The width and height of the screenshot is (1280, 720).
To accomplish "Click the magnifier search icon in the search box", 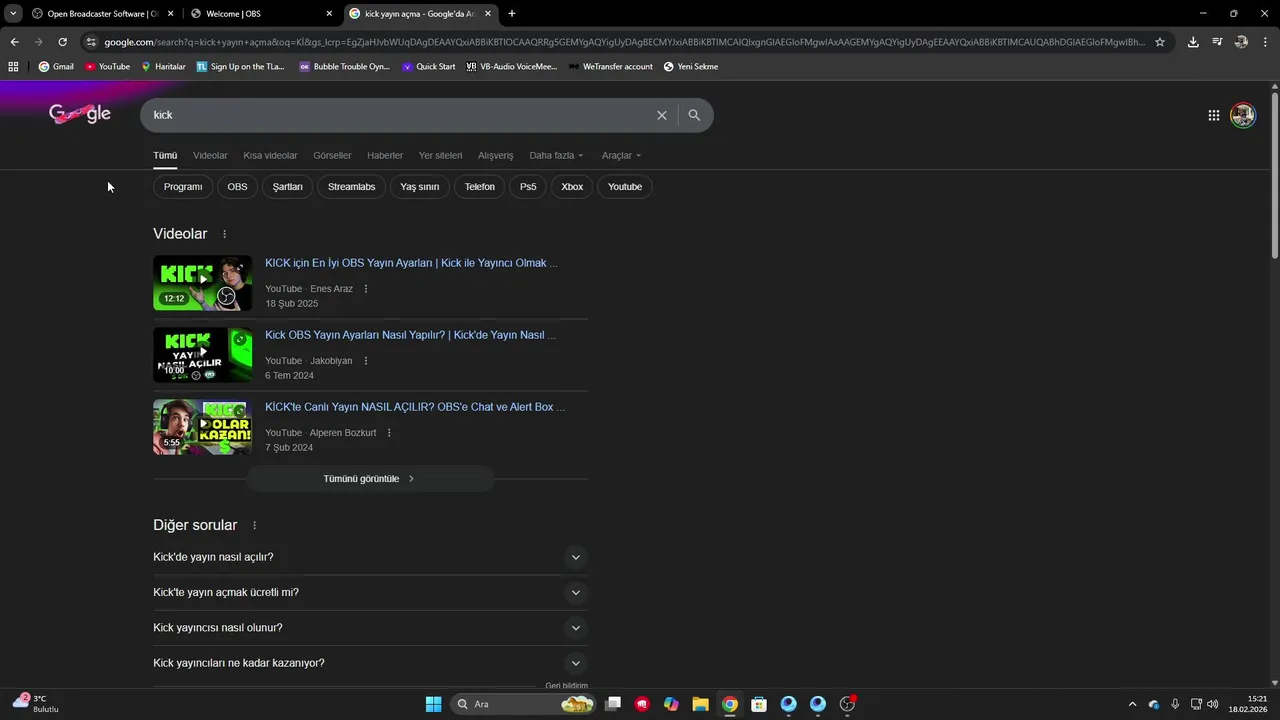I will pyautogui.click(x=694, y=115).
